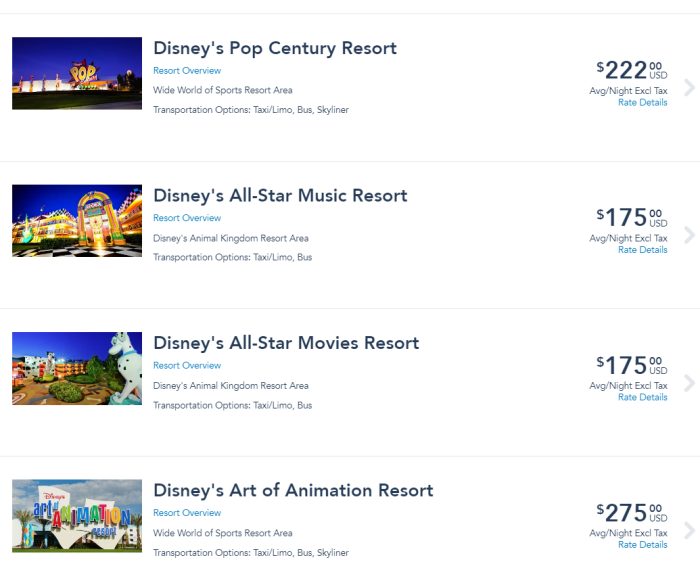Click Resort Overview link for Pop Century
The width and height of the screenshot is (700, 564).
187,71
